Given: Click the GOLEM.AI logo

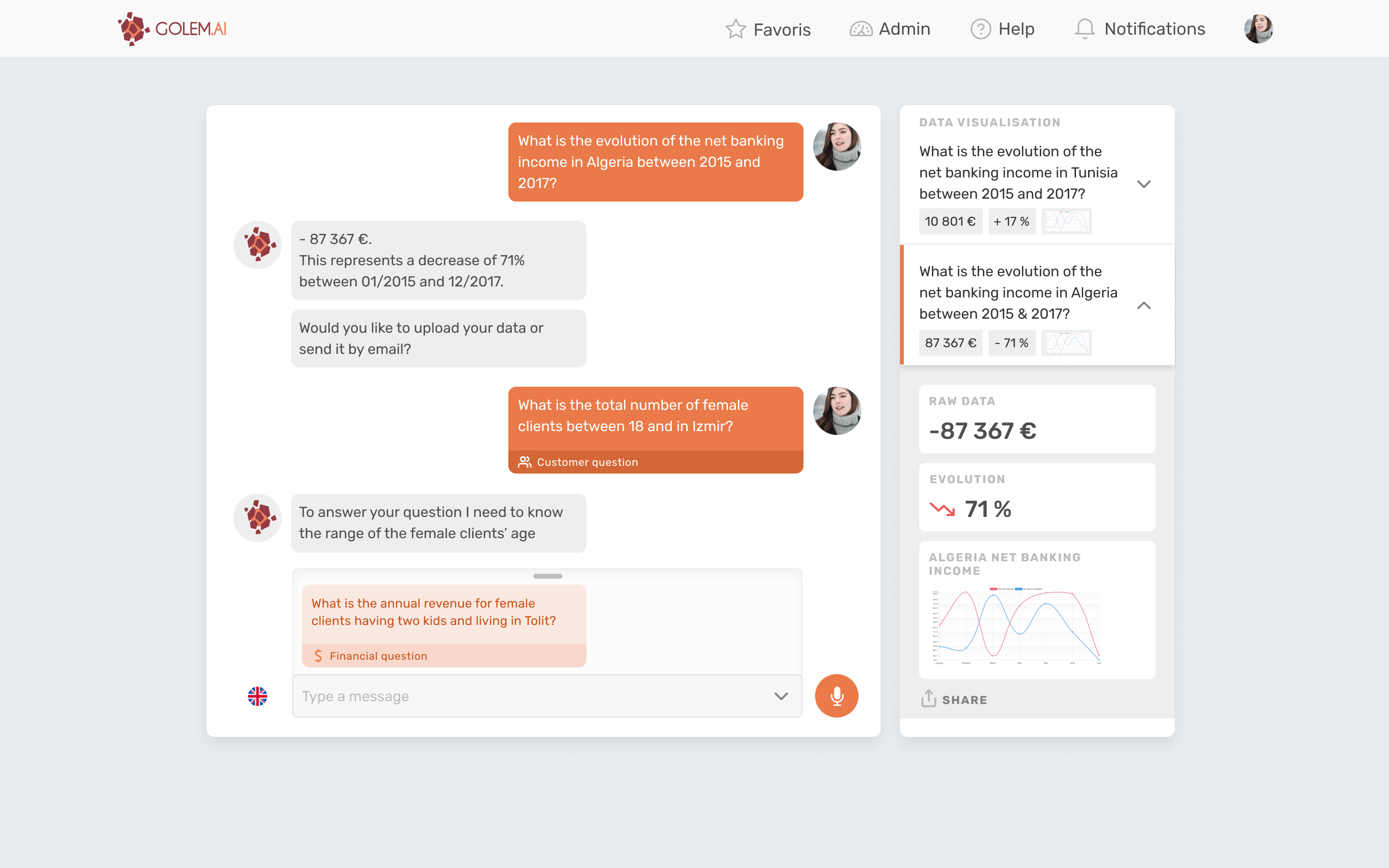Looking at the screenshot, I should pyautogui.click(x=172, y=29).
